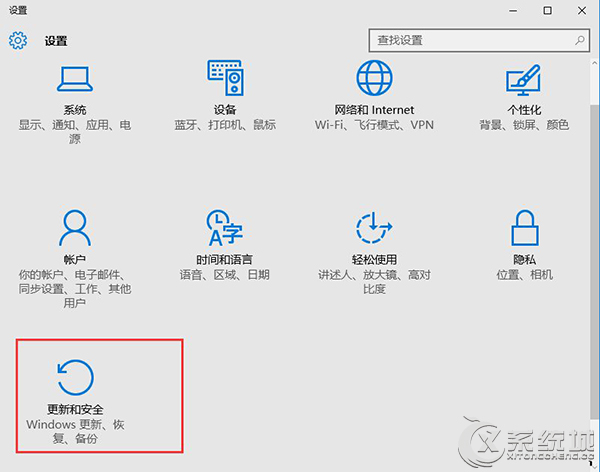The height and width of the screenshot is (472, 600).
Task: Click the 讲述人、放大镜、高对比度 description
Action: [x=374, y=282]
